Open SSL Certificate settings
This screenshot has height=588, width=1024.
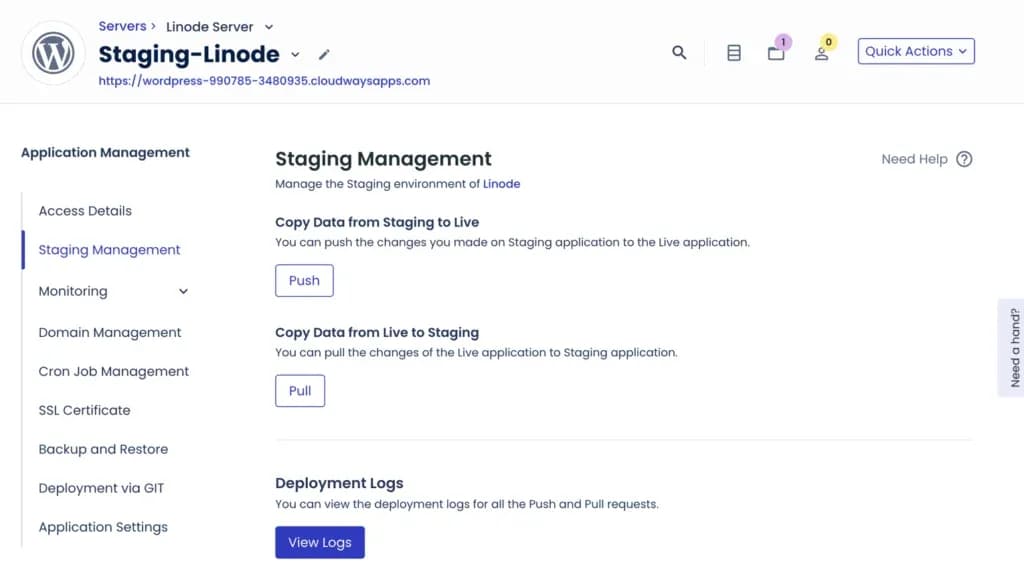pyautogui.click(x=84, y=410)
